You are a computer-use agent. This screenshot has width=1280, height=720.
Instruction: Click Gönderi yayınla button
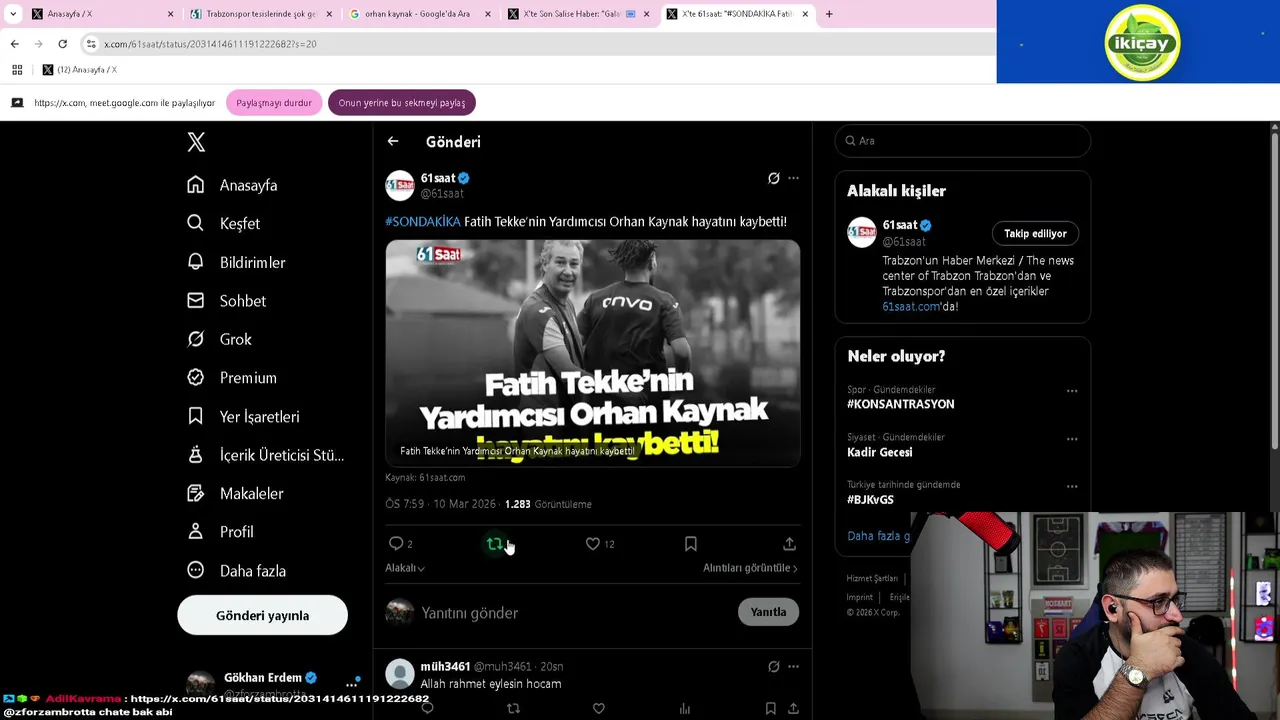click(262, 615)
